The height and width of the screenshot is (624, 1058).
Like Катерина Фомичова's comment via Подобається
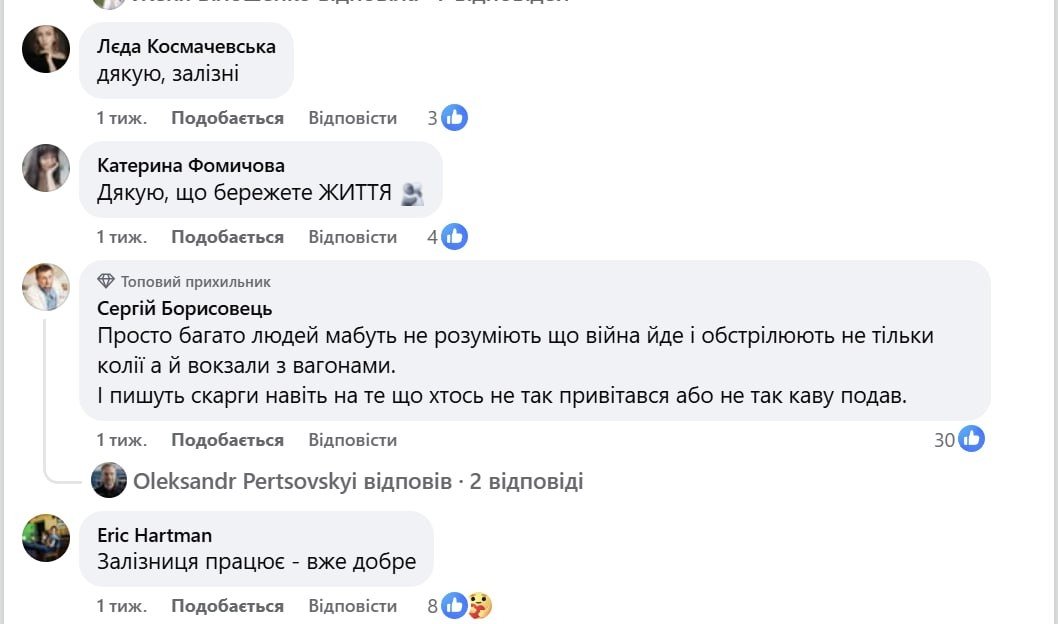227,237
